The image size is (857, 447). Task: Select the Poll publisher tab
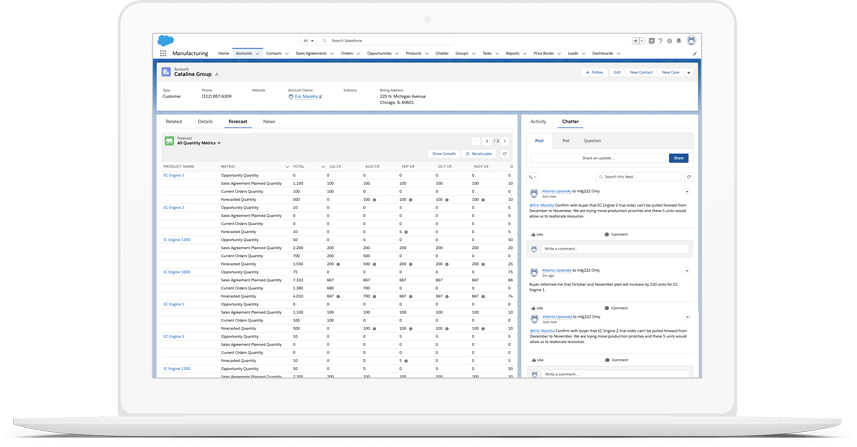566,141
